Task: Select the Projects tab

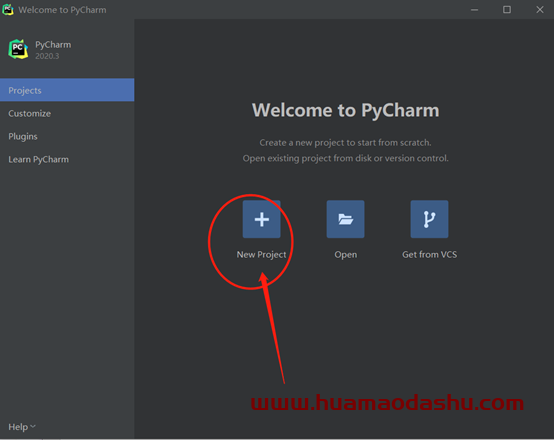Action: click(67, 90)
